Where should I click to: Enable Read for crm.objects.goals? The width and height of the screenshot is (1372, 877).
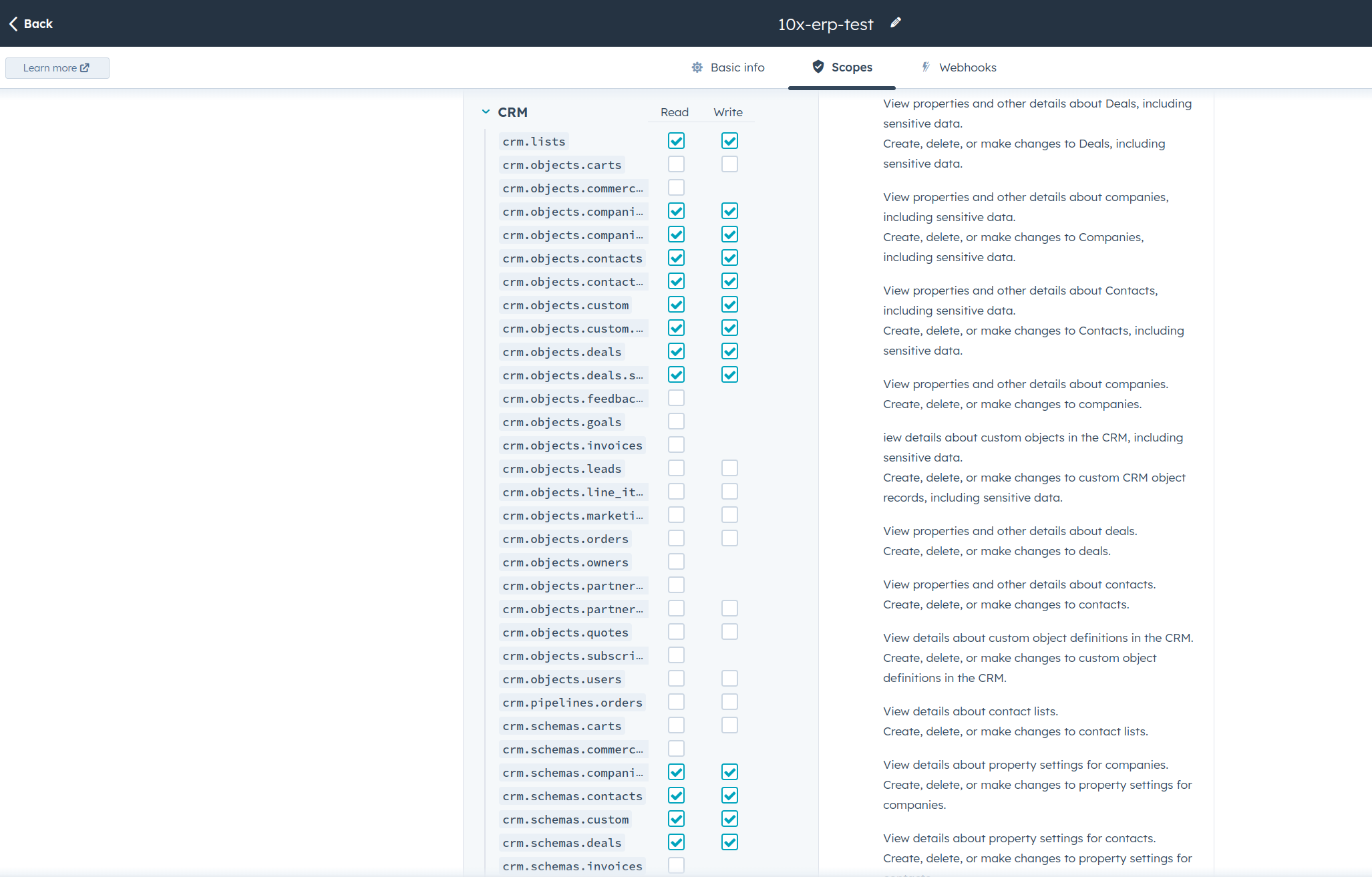tap(676, 421)
